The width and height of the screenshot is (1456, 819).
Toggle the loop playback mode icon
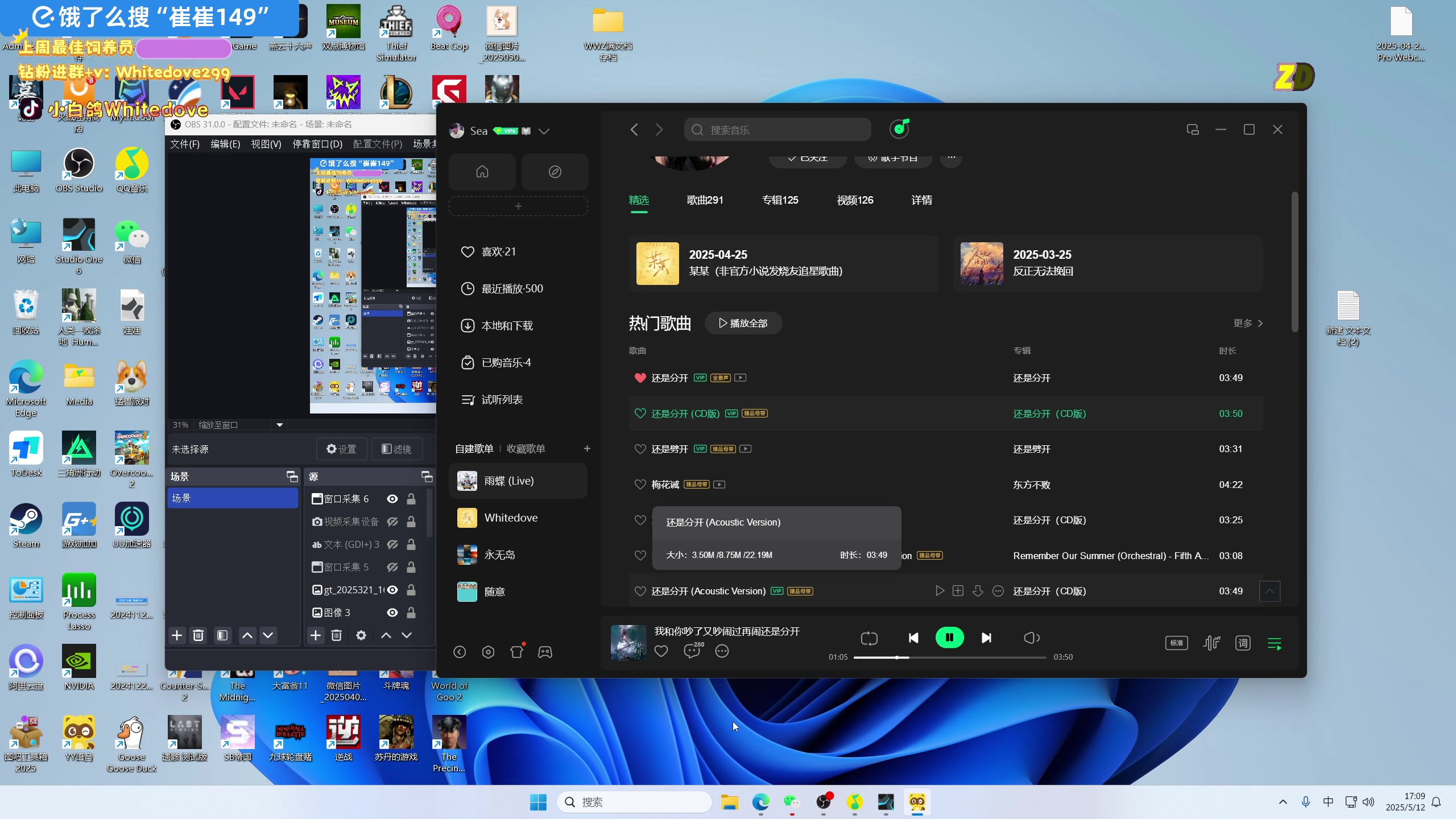869,638
